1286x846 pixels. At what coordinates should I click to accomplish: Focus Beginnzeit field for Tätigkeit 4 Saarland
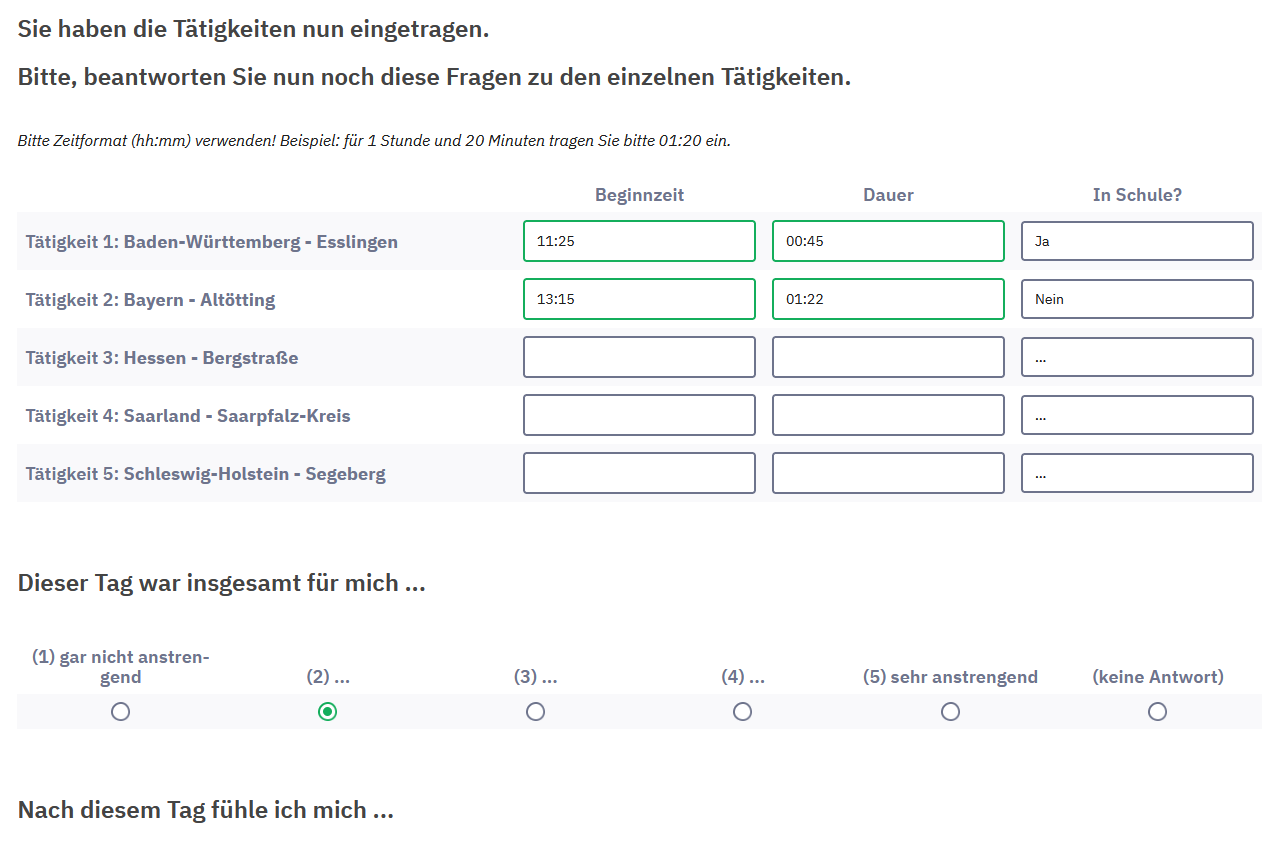pos(639,415)
